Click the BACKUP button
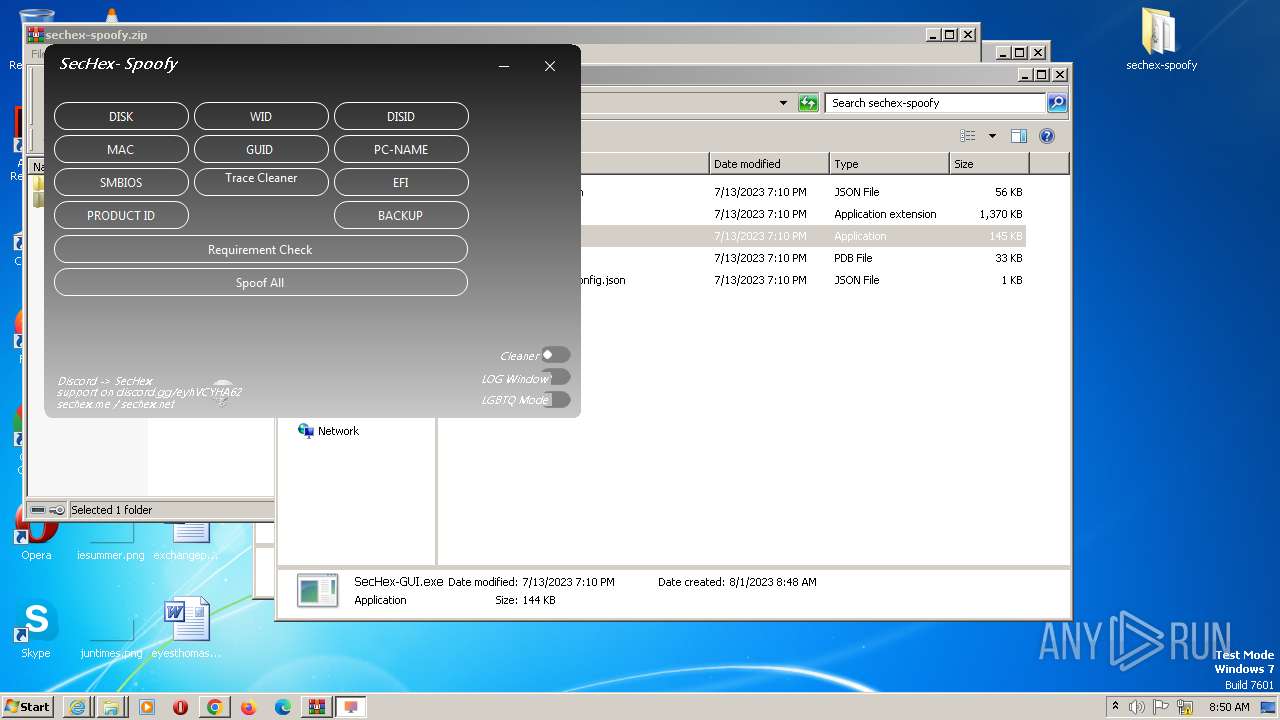Image resolution: width=1280 pixels, height=720 pixels. pyautogui.click(x=401, y=215)
